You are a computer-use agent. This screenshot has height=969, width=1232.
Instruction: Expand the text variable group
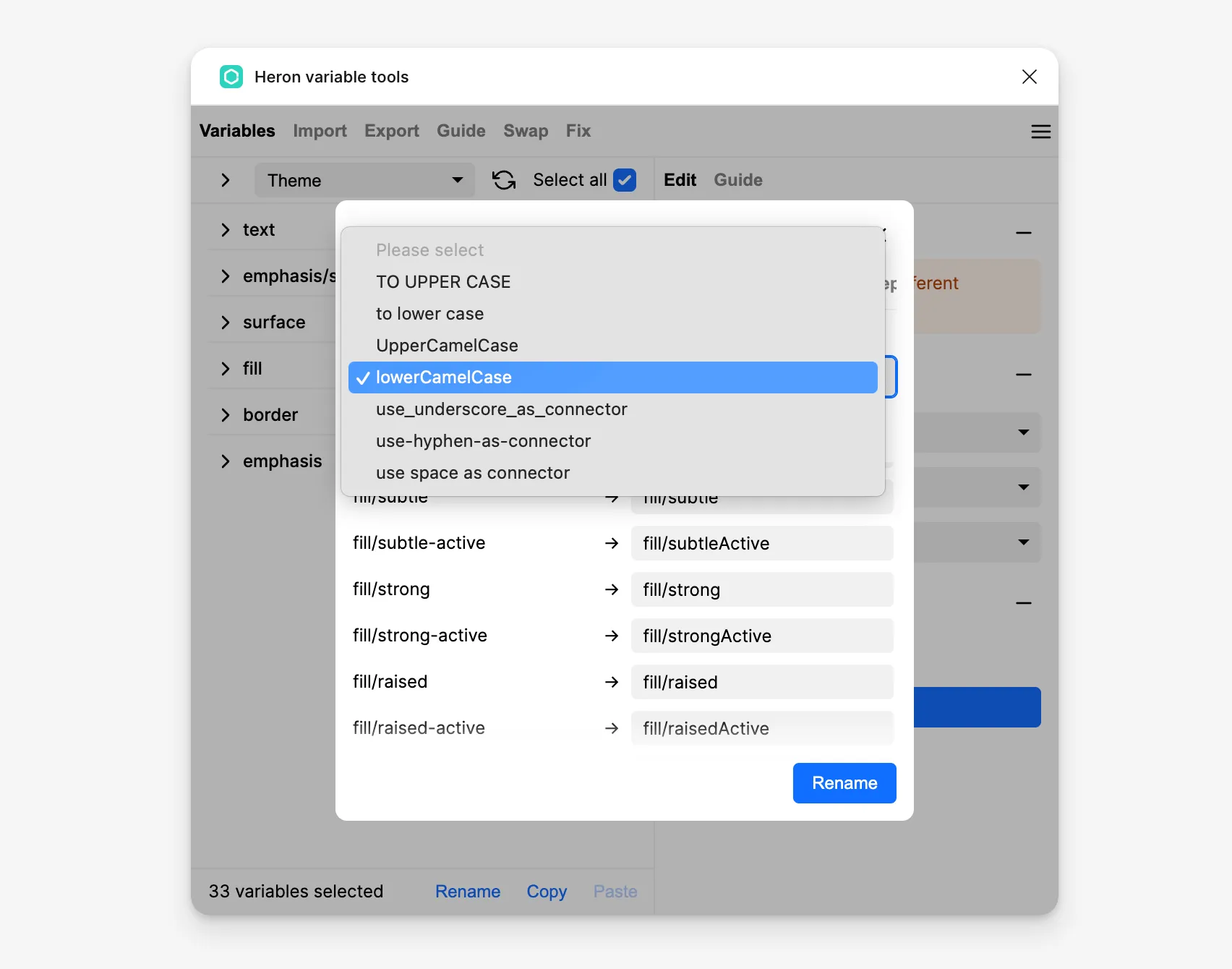click(x=226, y=230)
